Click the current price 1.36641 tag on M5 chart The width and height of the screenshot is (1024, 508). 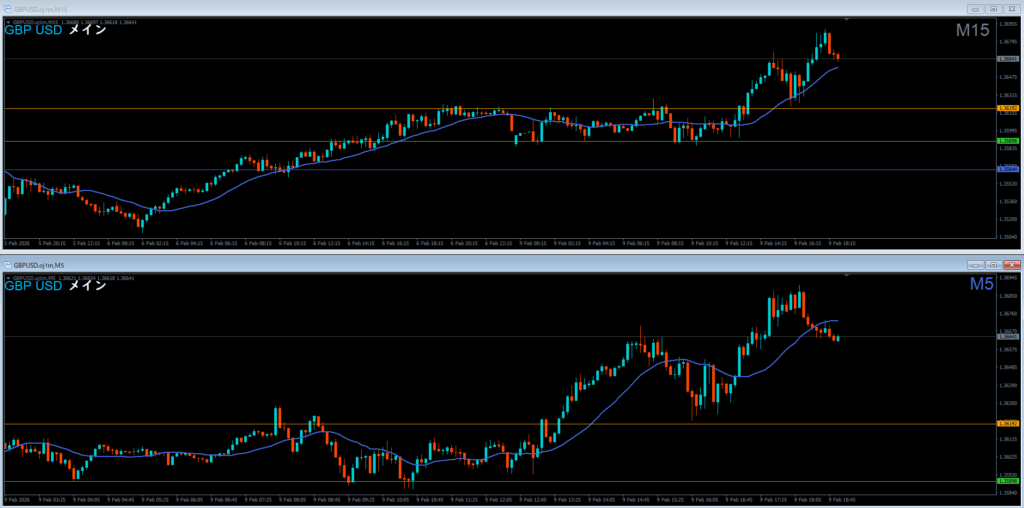tap(1008, 336)
